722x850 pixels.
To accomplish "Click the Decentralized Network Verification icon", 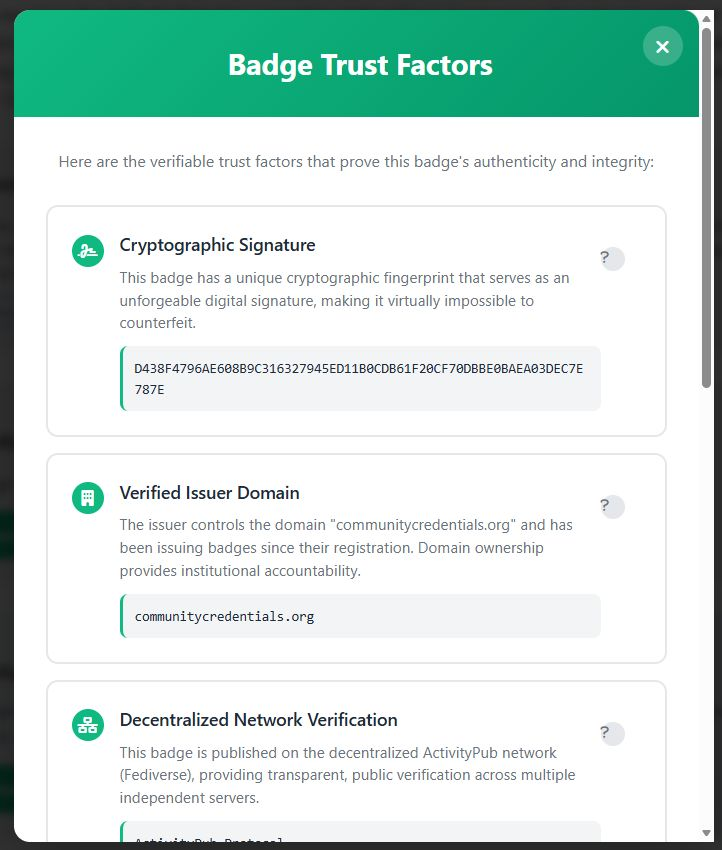I will click(x=88, y=725).
